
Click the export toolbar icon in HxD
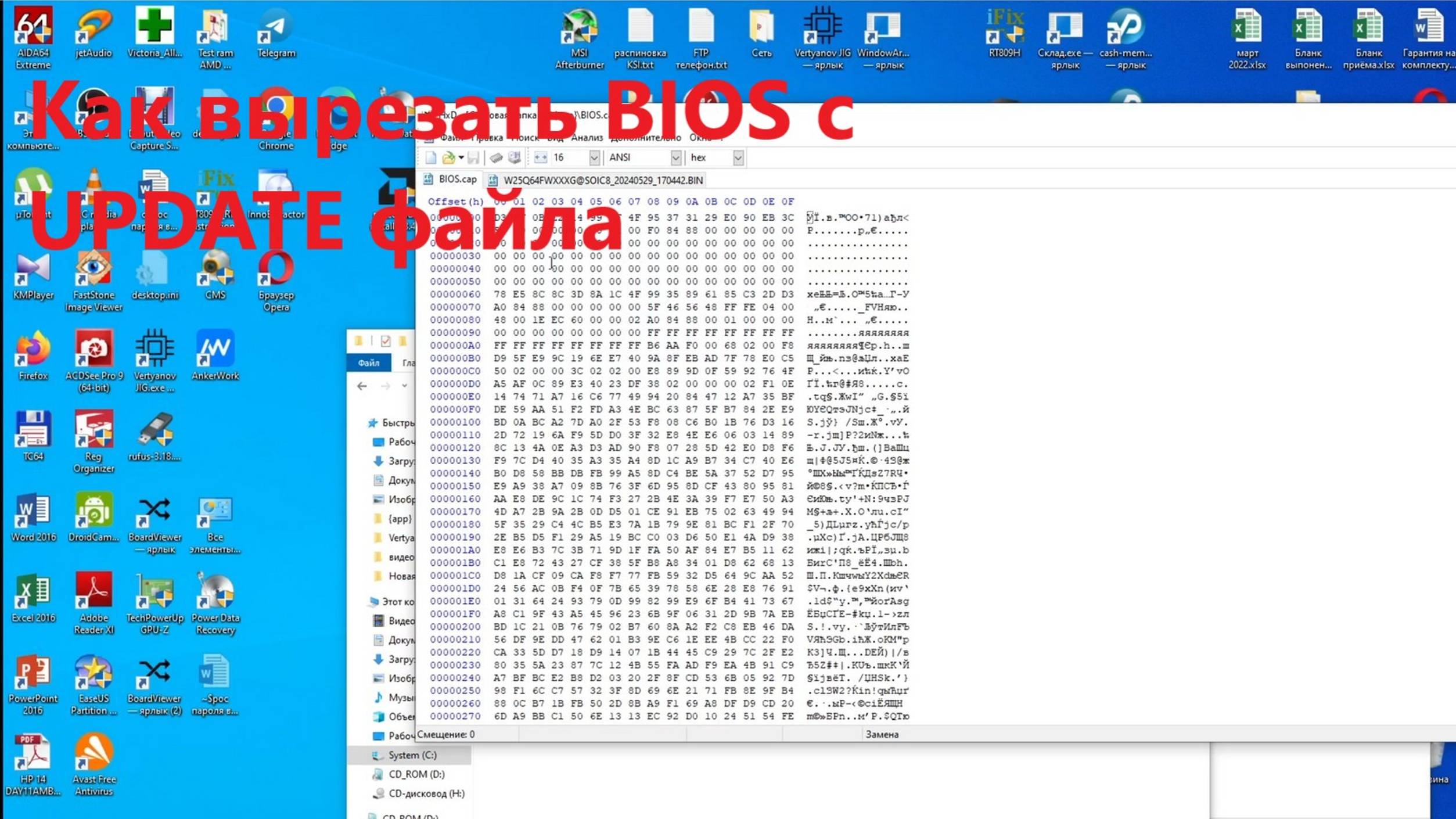(x=513, y=158)
